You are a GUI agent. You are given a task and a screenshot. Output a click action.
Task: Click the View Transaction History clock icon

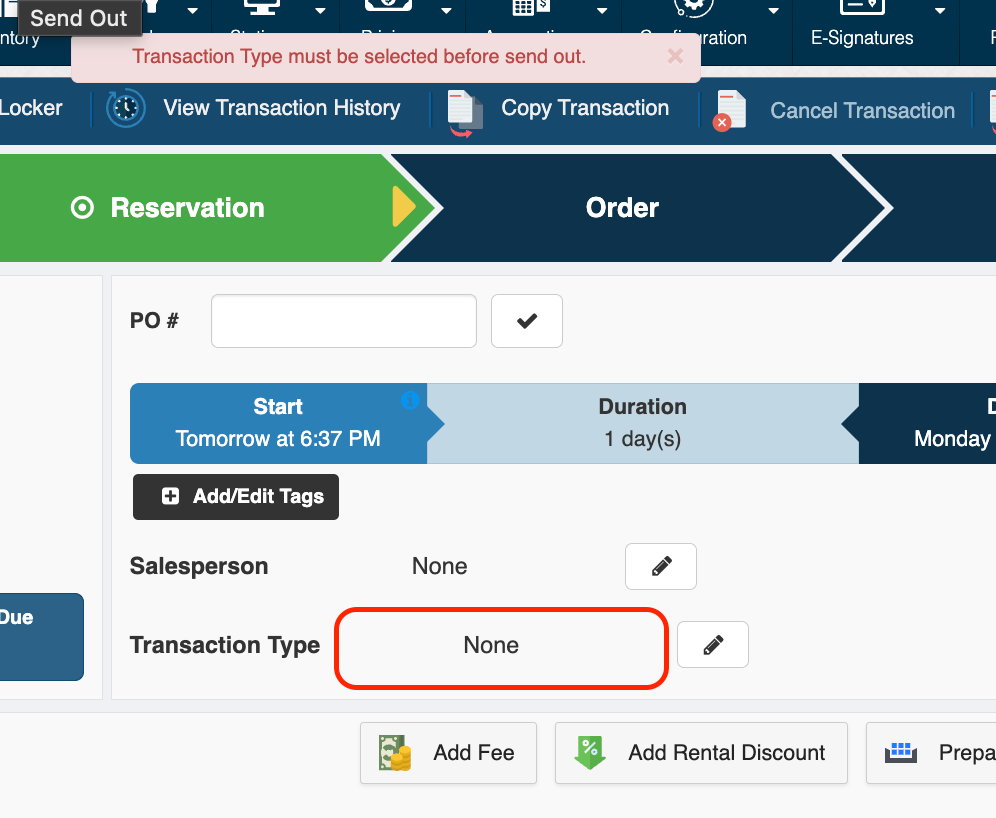tap(126, 108)
